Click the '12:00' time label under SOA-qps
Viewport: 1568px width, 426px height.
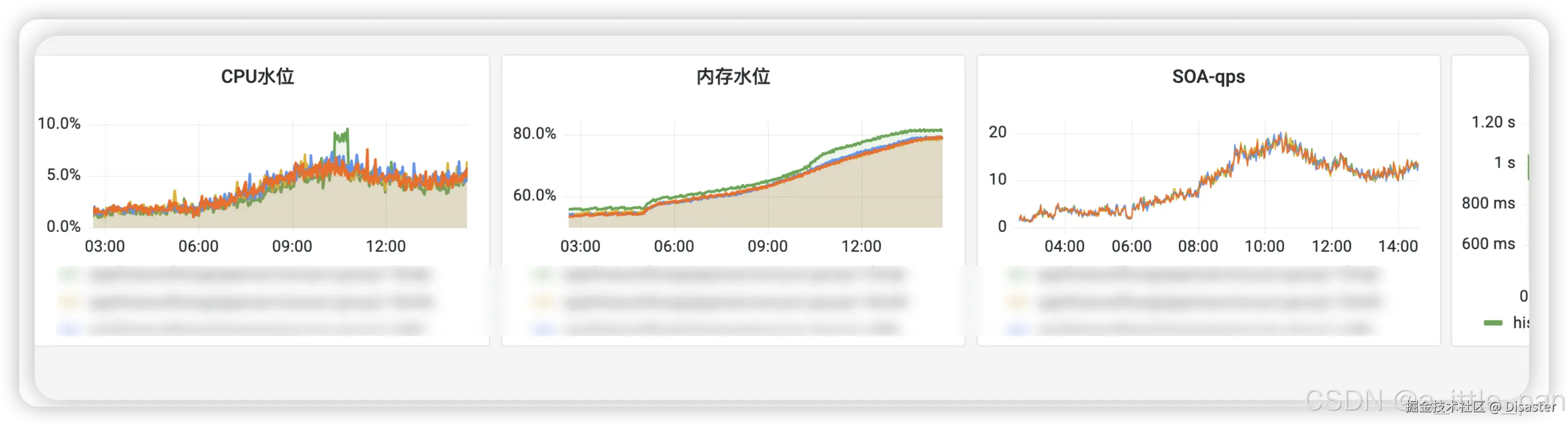tap(1331, 246)
